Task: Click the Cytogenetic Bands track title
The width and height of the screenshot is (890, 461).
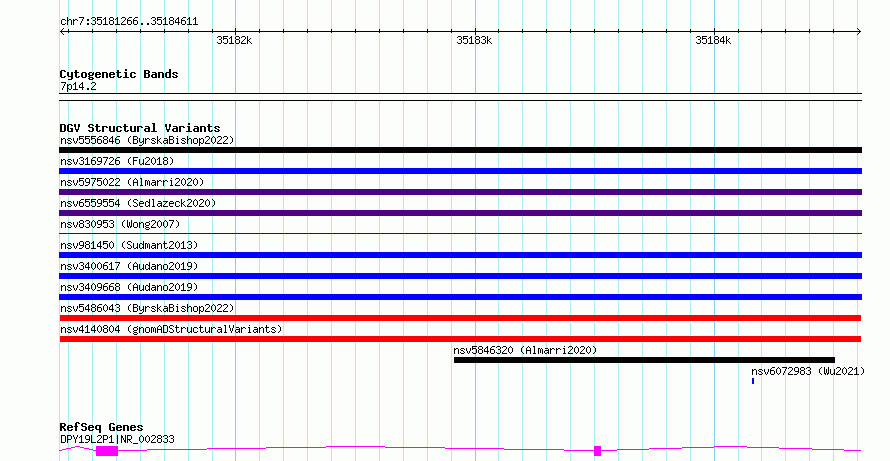Action: 119,74
